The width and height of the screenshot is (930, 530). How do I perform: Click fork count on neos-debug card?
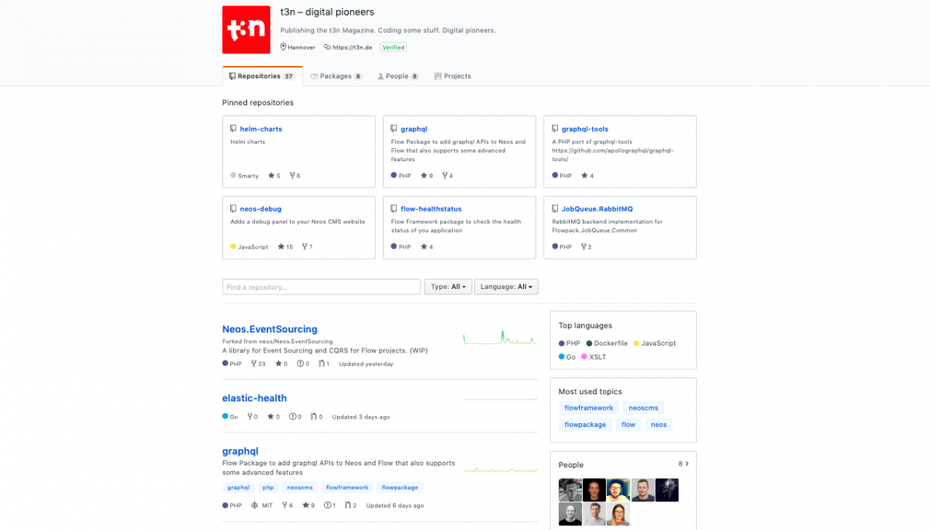click(307, 247)
